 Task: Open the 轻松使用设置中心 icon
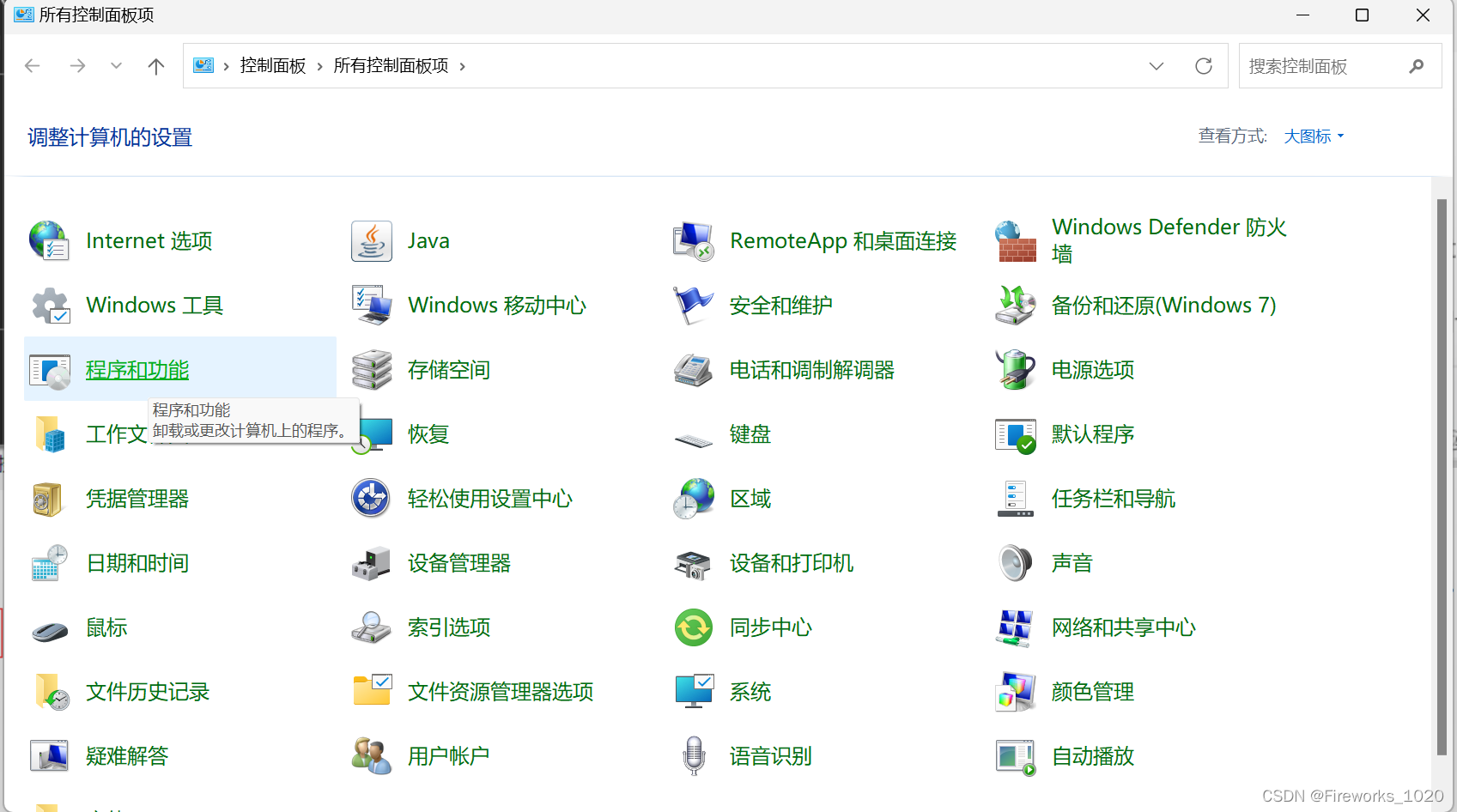click(372, 499)
